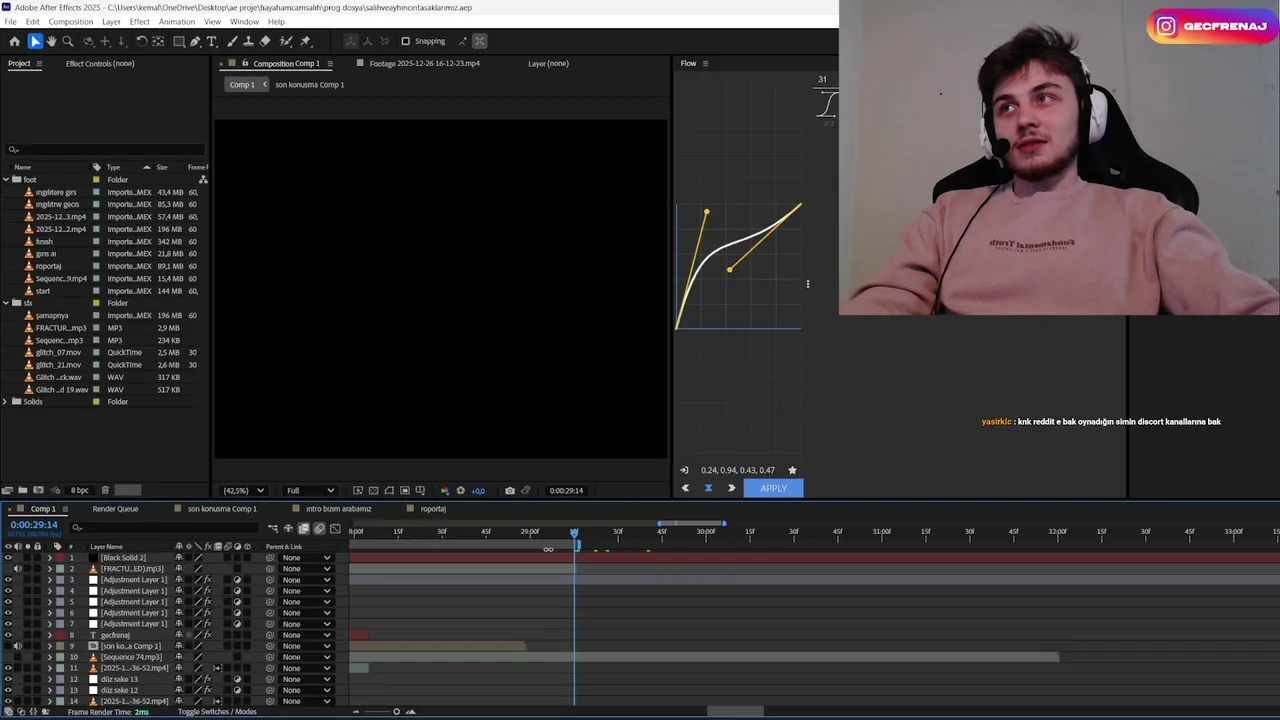The image size is (1280, 720).
Task: Click the label color swatch of layer 8
Action: coord(59,635)
